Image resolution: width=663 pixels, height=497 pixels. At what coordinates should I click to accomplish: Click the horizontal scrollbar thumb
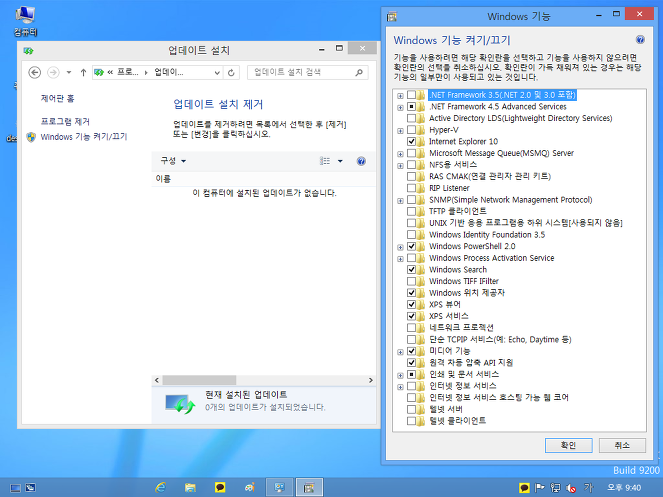[x=199, y=380]
